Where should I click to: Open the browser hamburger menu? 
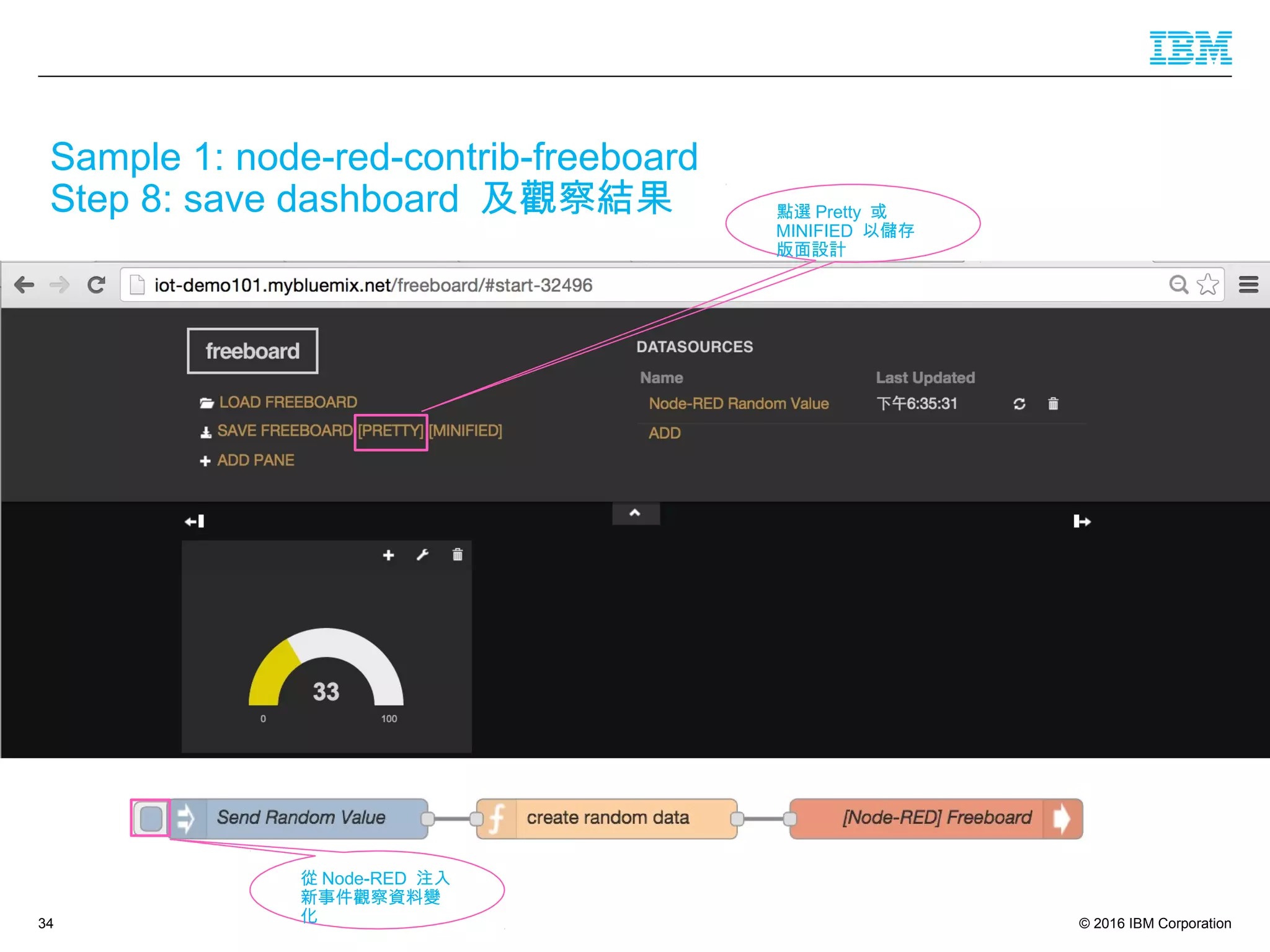[1248, 284]
